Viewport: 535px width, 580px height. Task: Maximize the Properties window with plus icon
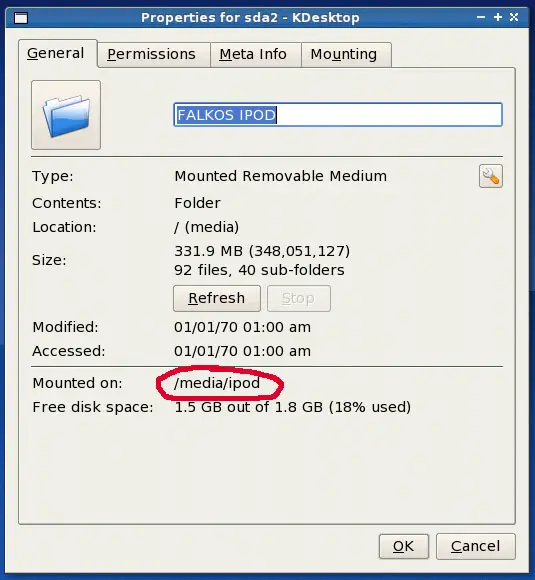click(x=498, y=17)
